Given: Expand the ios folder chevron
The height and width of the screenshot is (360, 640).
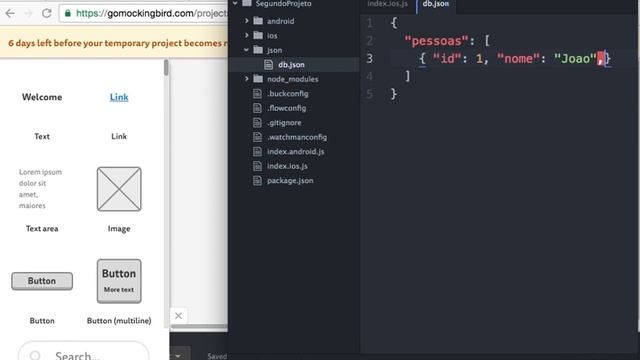Looking at the screenshot, I should 247,36.
